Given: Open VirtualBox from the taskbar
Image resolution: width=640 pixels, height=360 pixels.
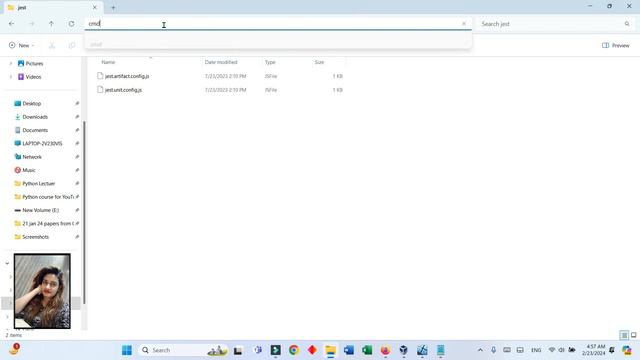Looking at the screenshot, I should click(403, 350).
